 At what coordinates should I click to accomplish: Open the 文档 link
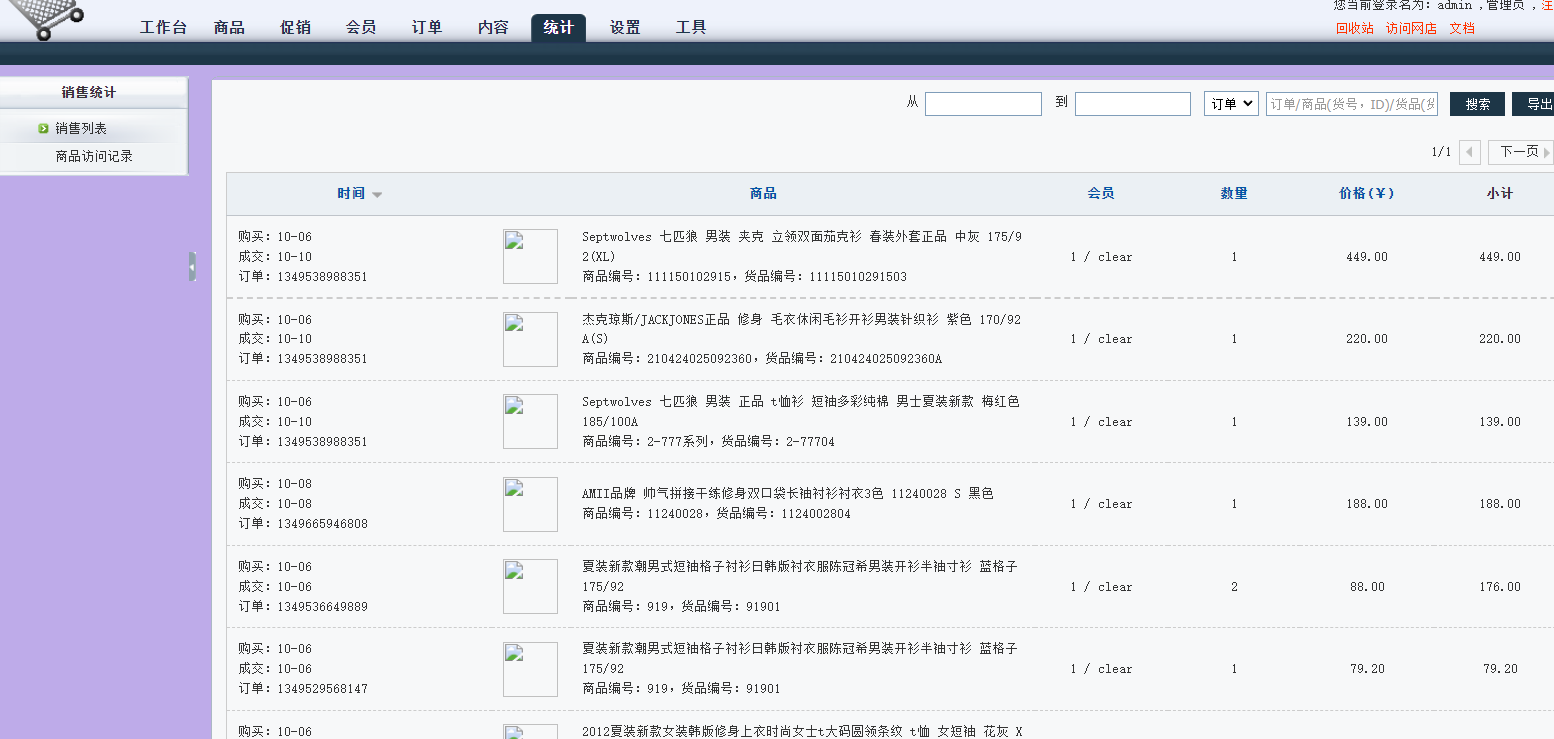(1462, 28)
